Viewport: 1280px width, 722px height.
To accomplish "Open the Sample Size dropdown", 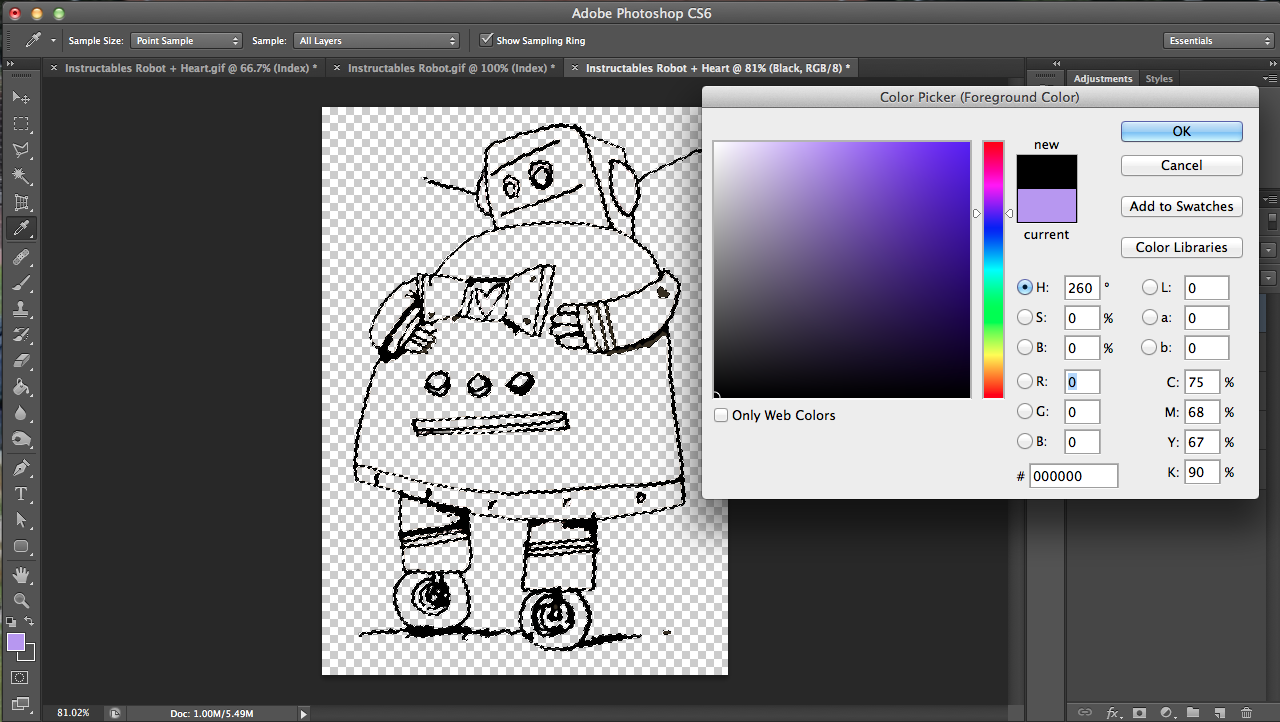I will (x=186, y=41).
